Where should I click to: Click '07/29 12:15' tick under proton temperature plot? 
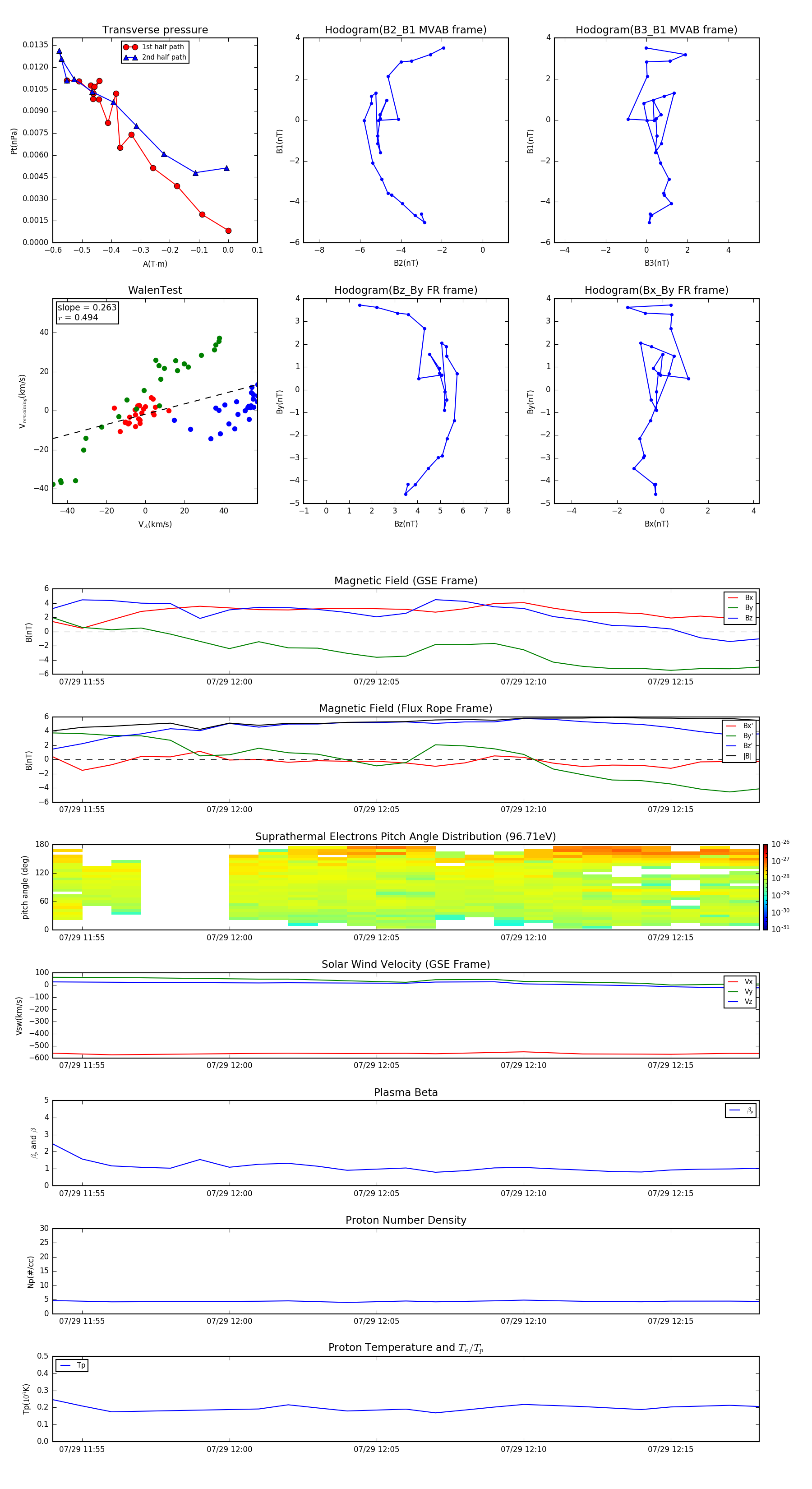click(670, 1449)
